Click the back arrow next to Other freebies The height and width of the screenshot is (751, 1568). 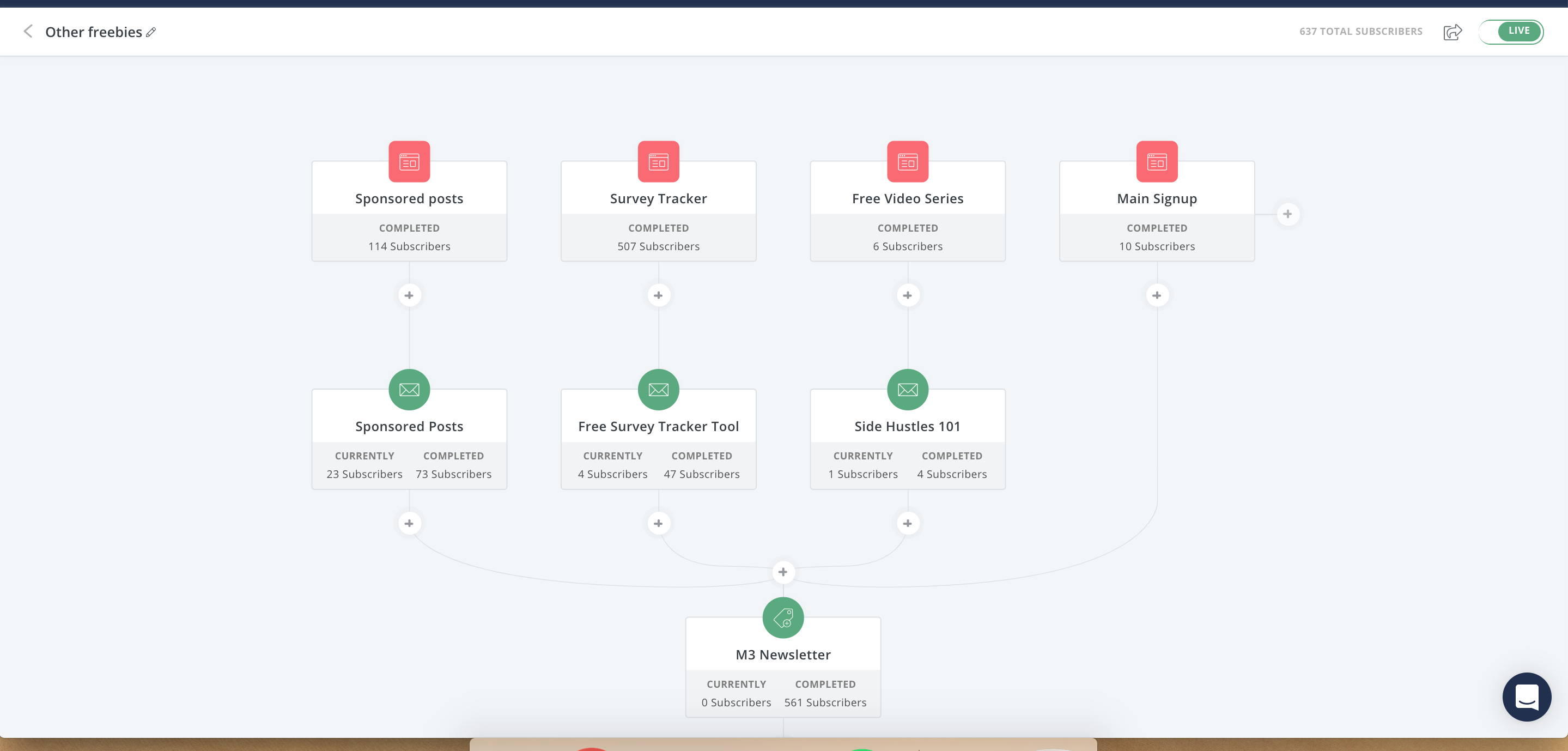28,32
